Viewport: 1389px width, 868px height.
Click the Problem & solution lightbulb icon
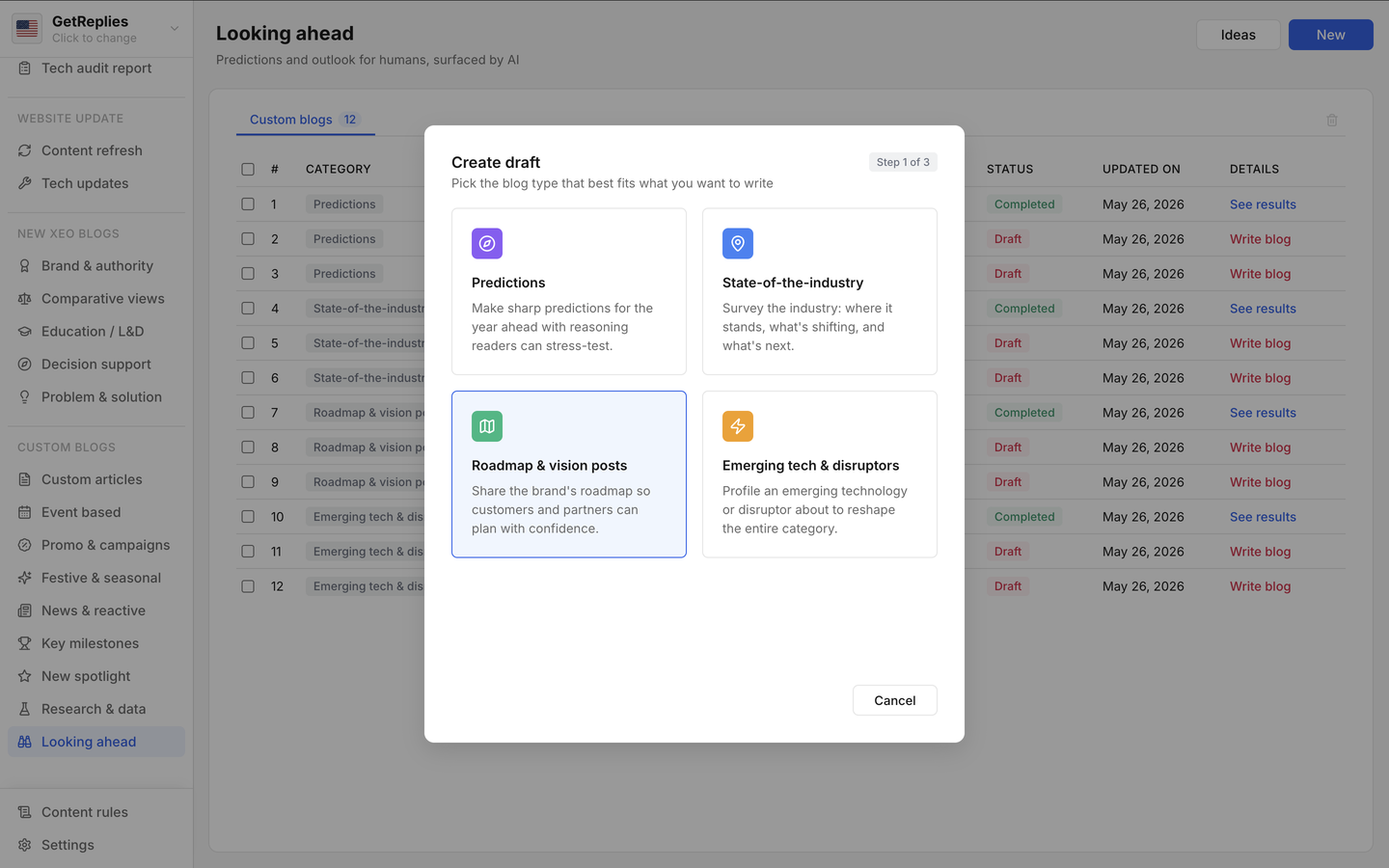coord(25,397)
